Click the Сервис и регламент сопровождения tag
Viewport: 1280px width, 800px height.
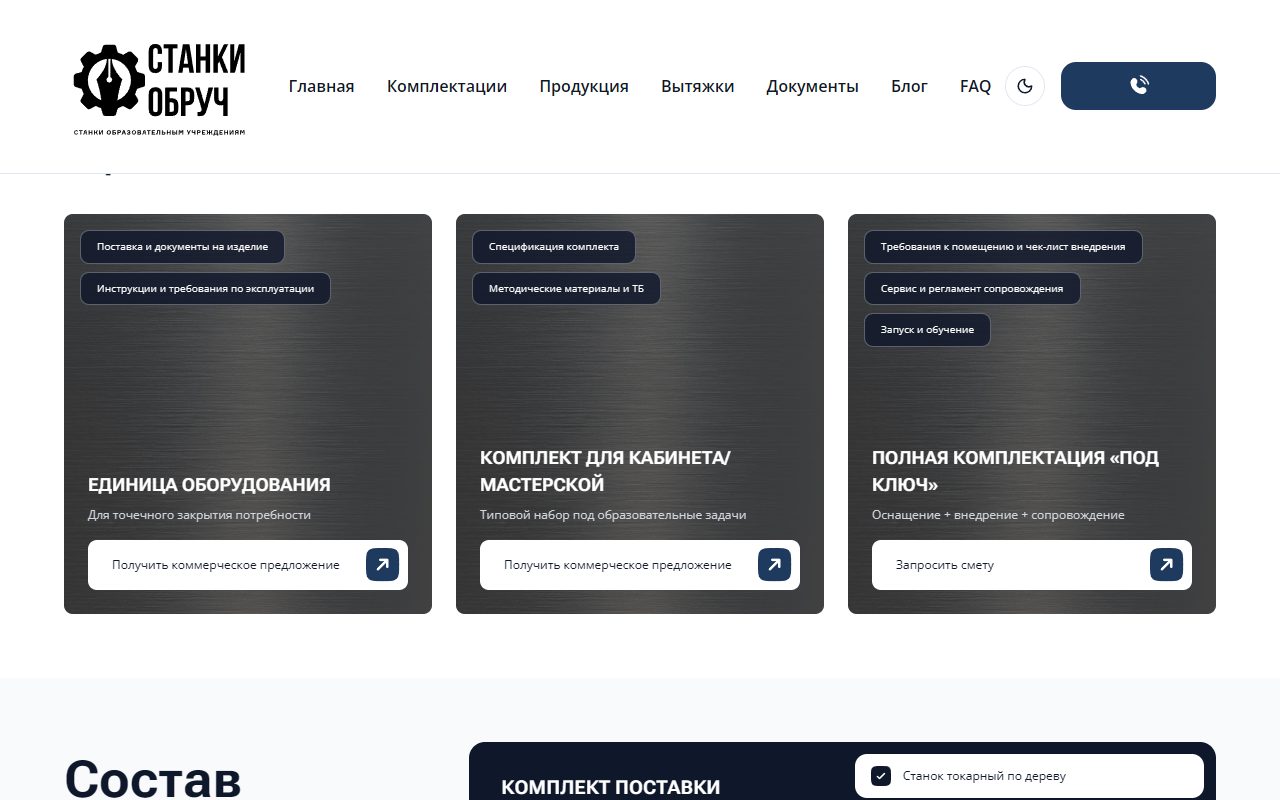[x=972, y=289]
